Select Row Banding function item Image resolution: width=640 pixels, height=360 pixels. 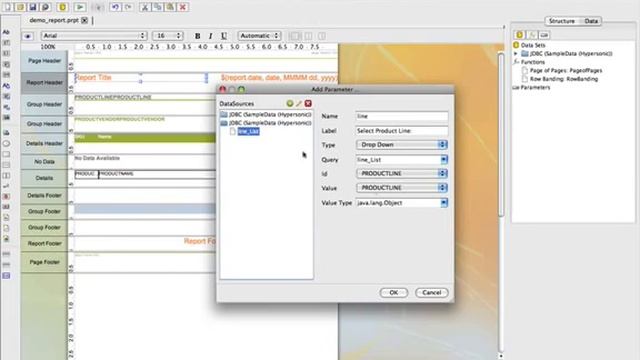pos(564,79)
